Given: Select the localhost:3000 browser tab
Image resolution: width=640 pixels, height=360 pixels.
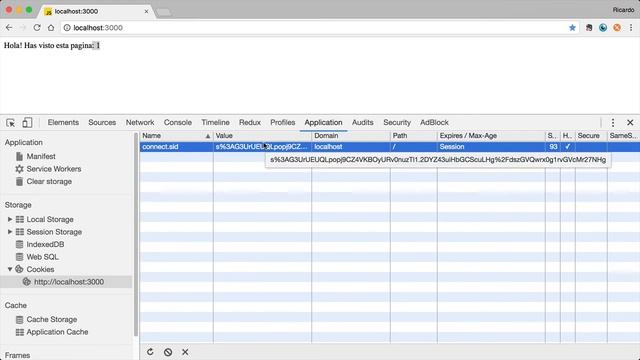Looking at the screenshot, I should click(x=97, y=11).
